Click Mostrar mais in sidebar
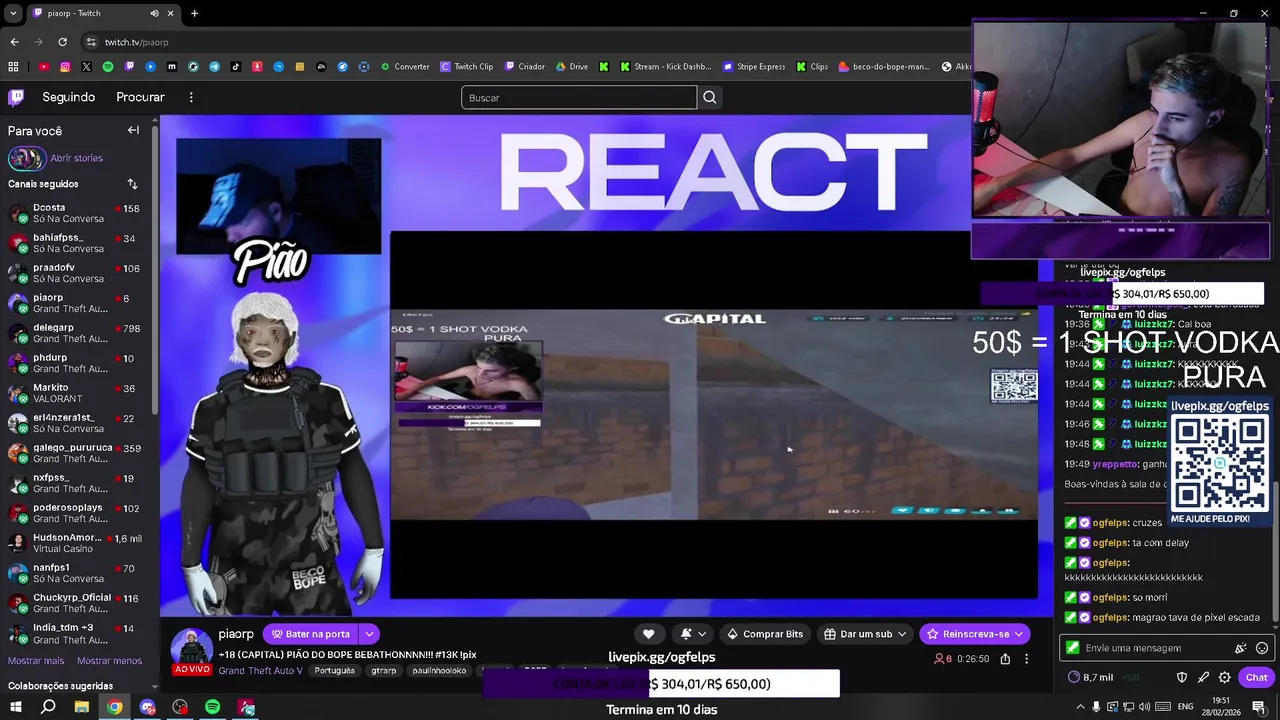The height and width of the screenshot is (720, 1280). pos(36,661)
